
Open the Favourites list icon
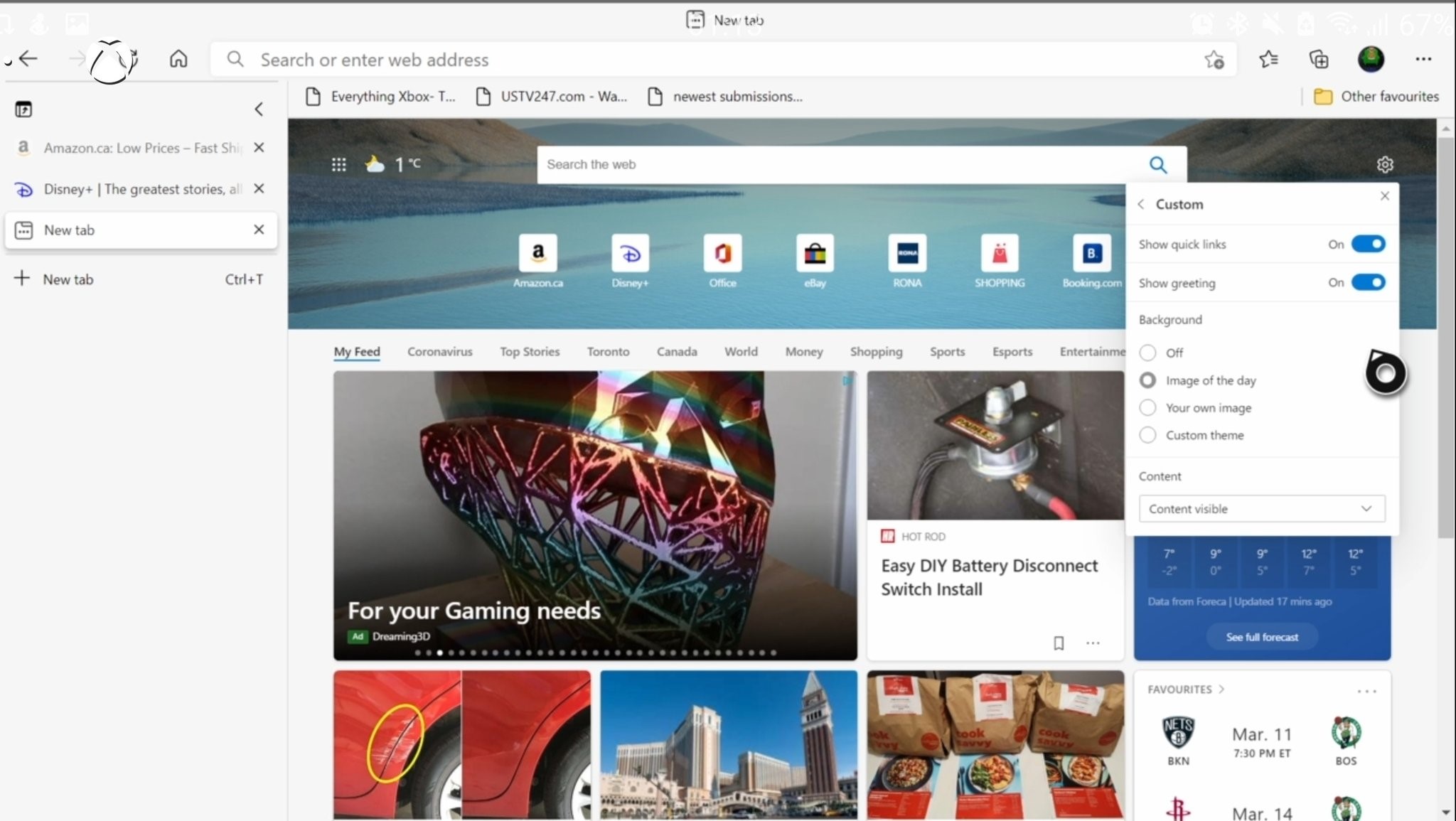tap(1269, 60)
